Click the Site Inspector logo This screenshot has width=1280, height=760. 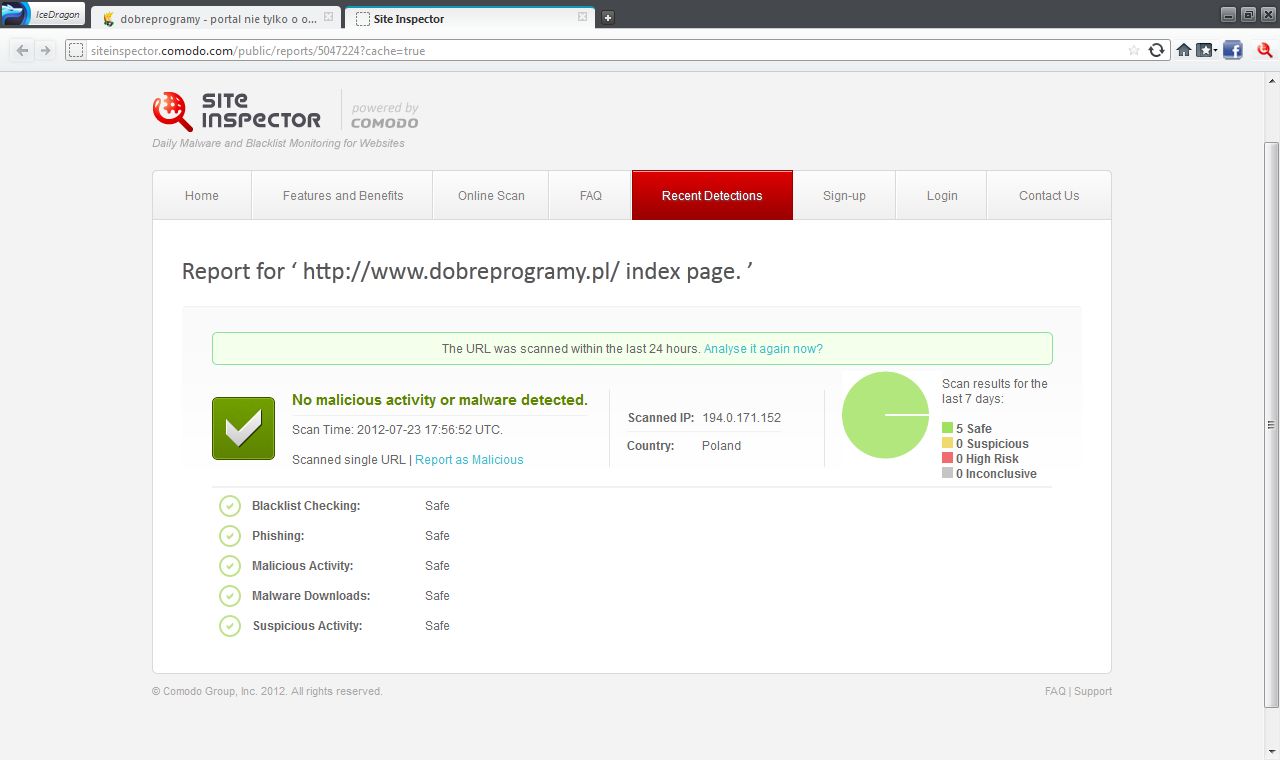[237, 111]
